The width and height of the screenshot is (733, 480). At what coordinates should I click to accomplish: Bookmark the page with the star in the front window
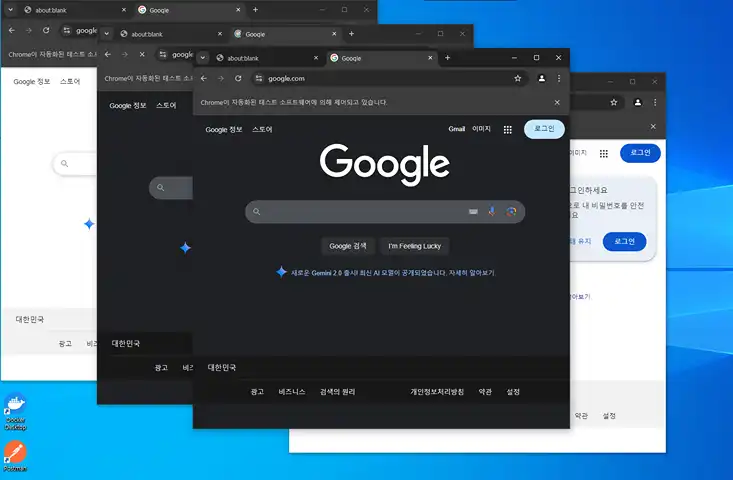coord(517,79)
